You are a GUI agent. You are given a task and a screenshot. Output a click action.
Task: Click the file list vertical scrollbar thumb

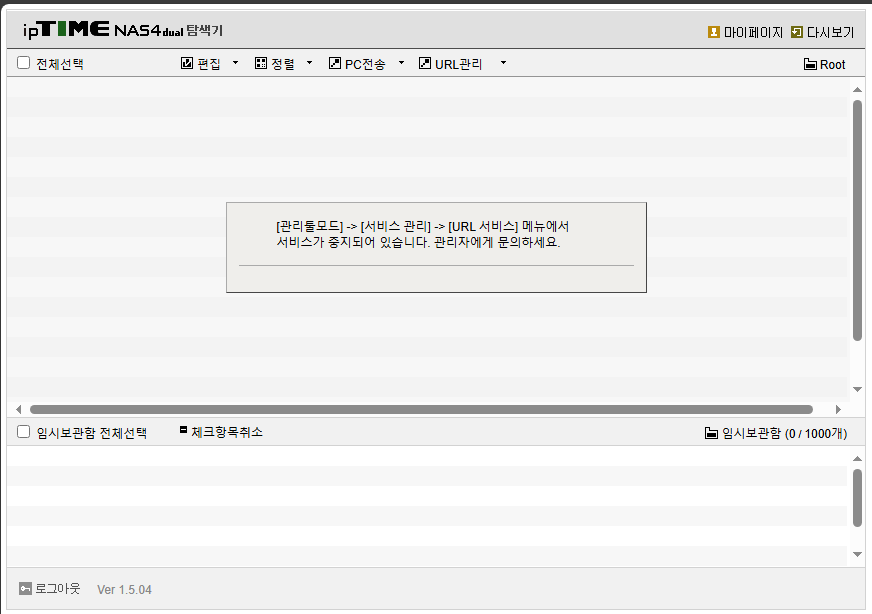(x=857, y=220)
